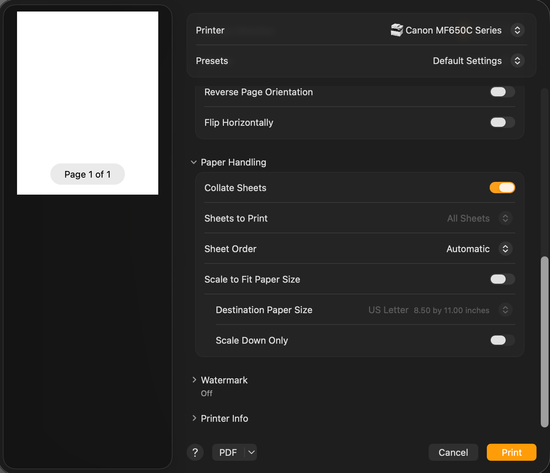The height and width of the screenshot is (473, 550).
Task: Expand the Watermark section
Action: tap(194, 380)
